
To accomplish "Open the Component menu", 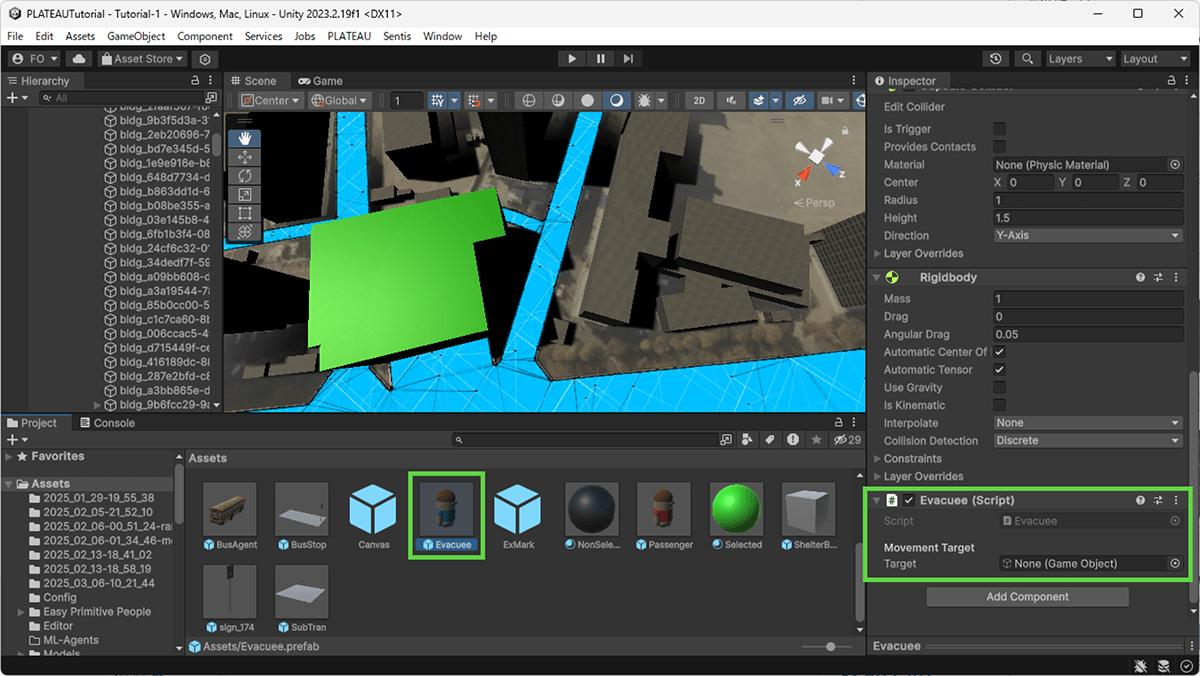I will coord(205,36).
